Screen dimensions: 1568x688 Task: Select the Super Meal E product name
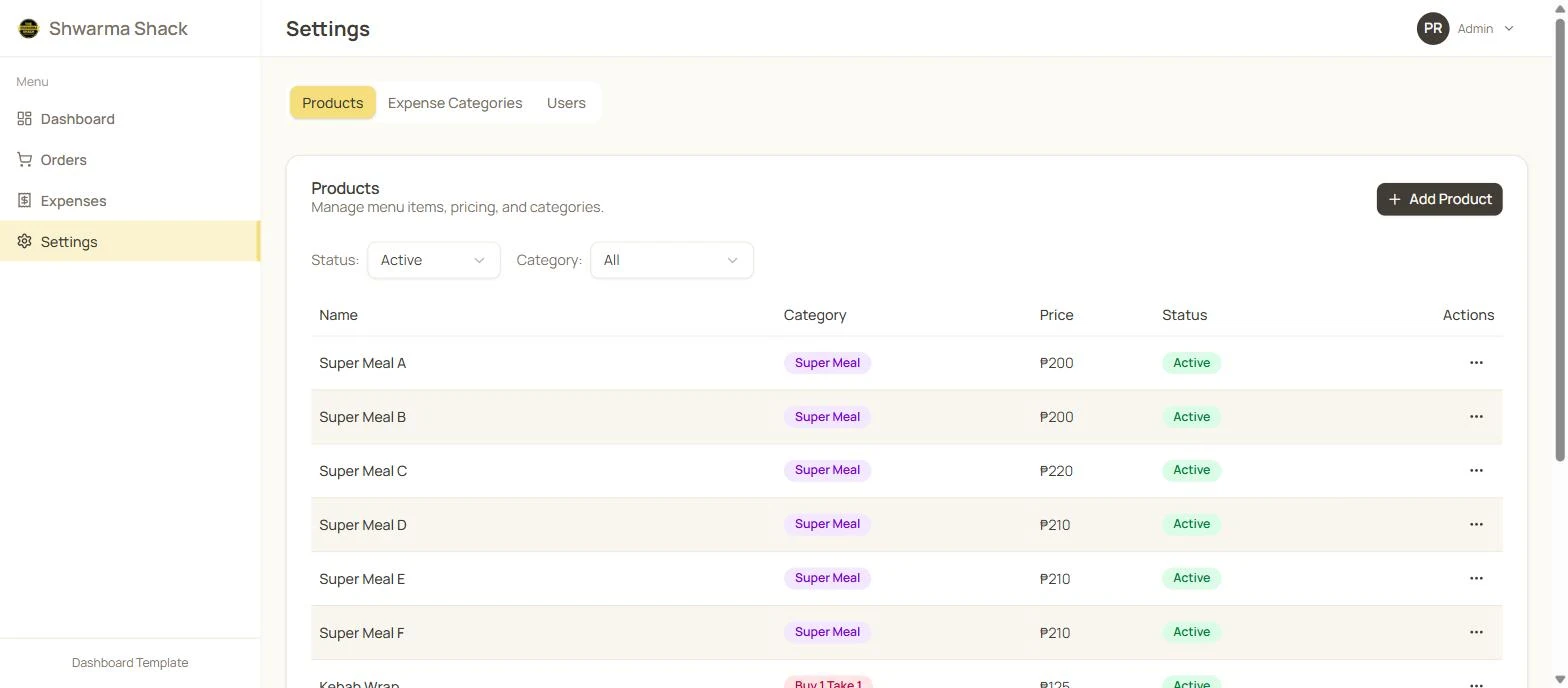pyautogui.click(x=362, y=579)
